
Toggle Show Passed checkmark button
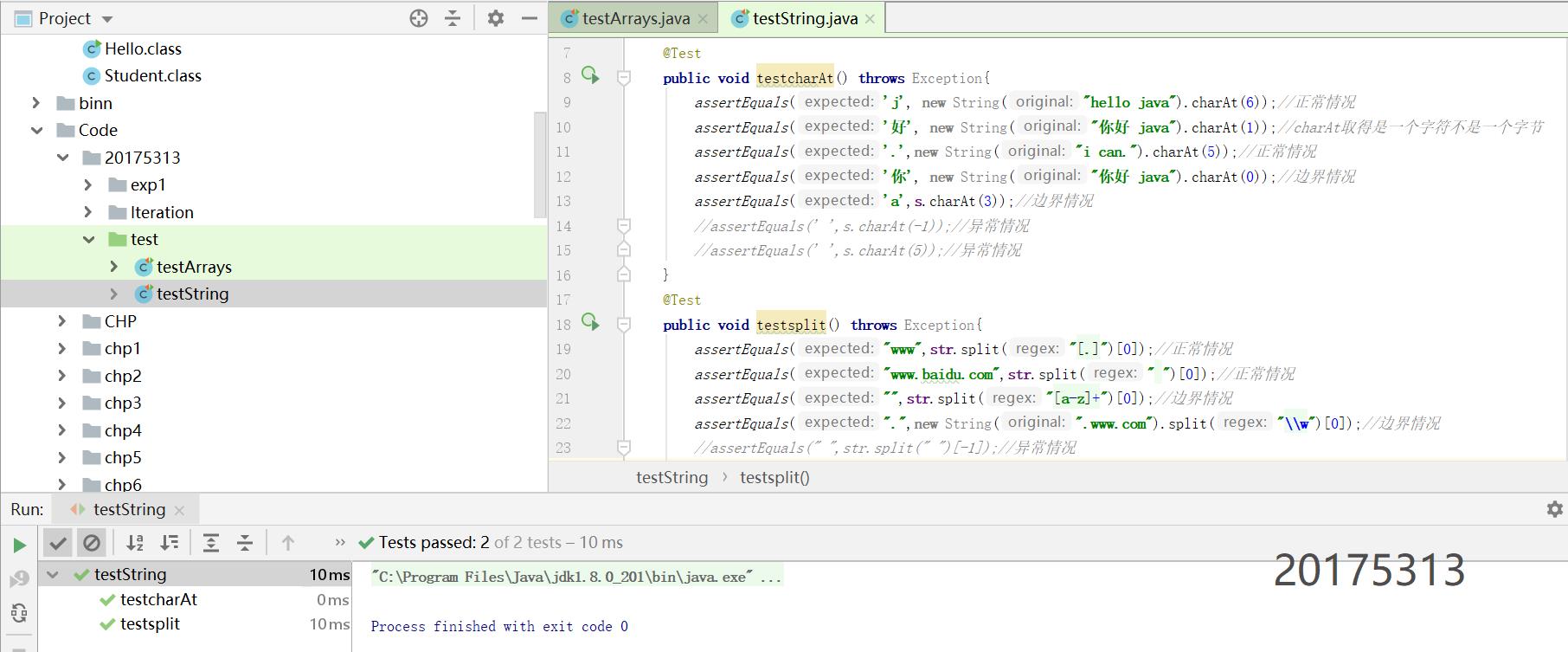click(58, 543)
